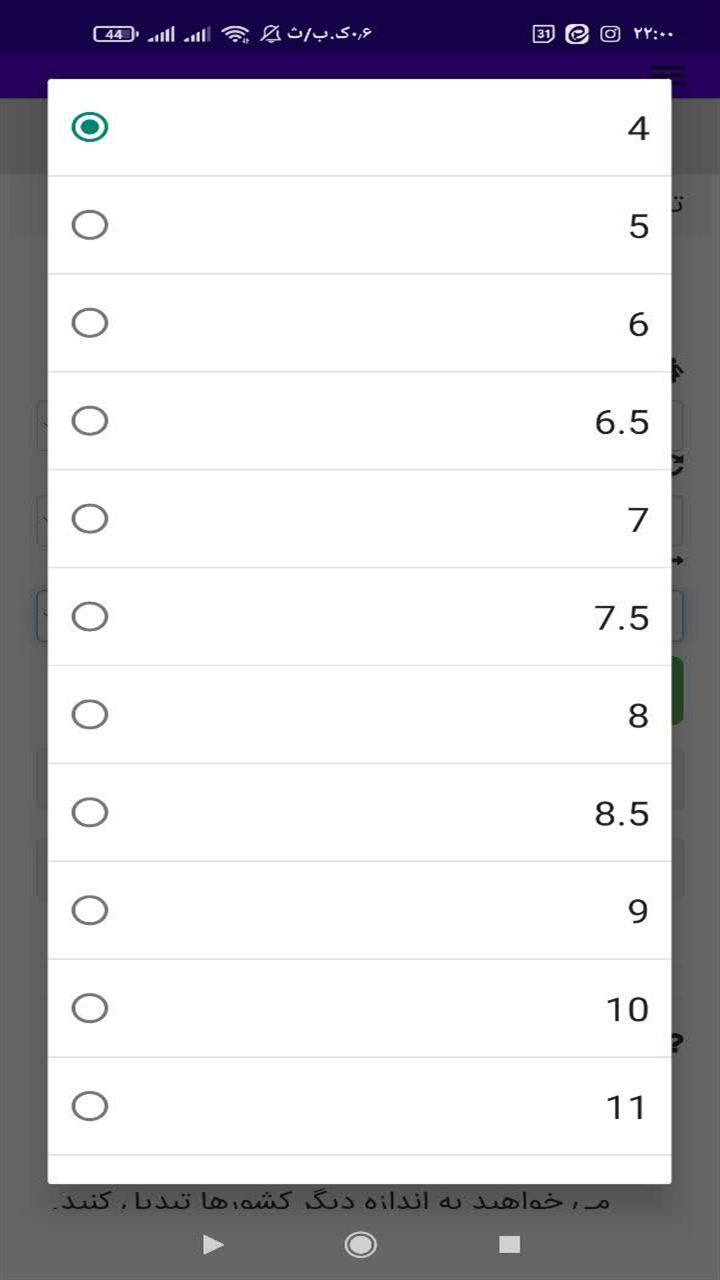Tap the muted bell status icon

270,34
